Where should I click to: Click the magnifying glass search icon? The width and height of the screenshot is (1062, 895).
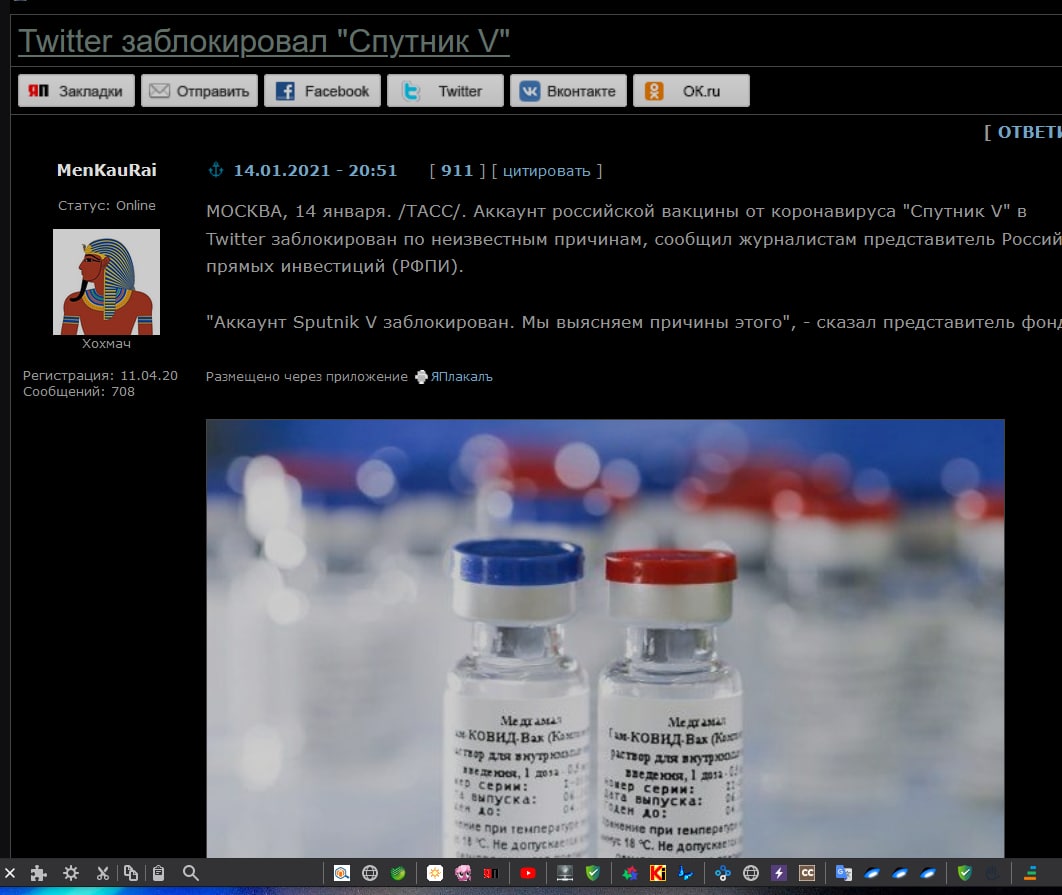tap(191, 873)
